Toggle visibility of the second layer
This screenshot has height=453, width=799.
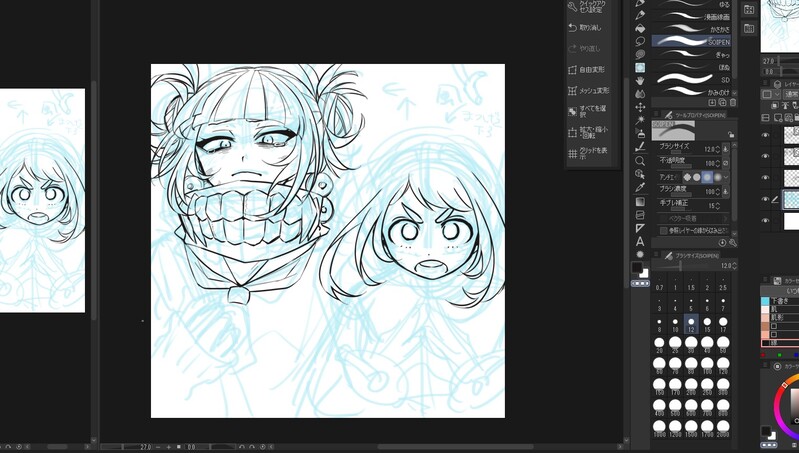coord(765,156)
